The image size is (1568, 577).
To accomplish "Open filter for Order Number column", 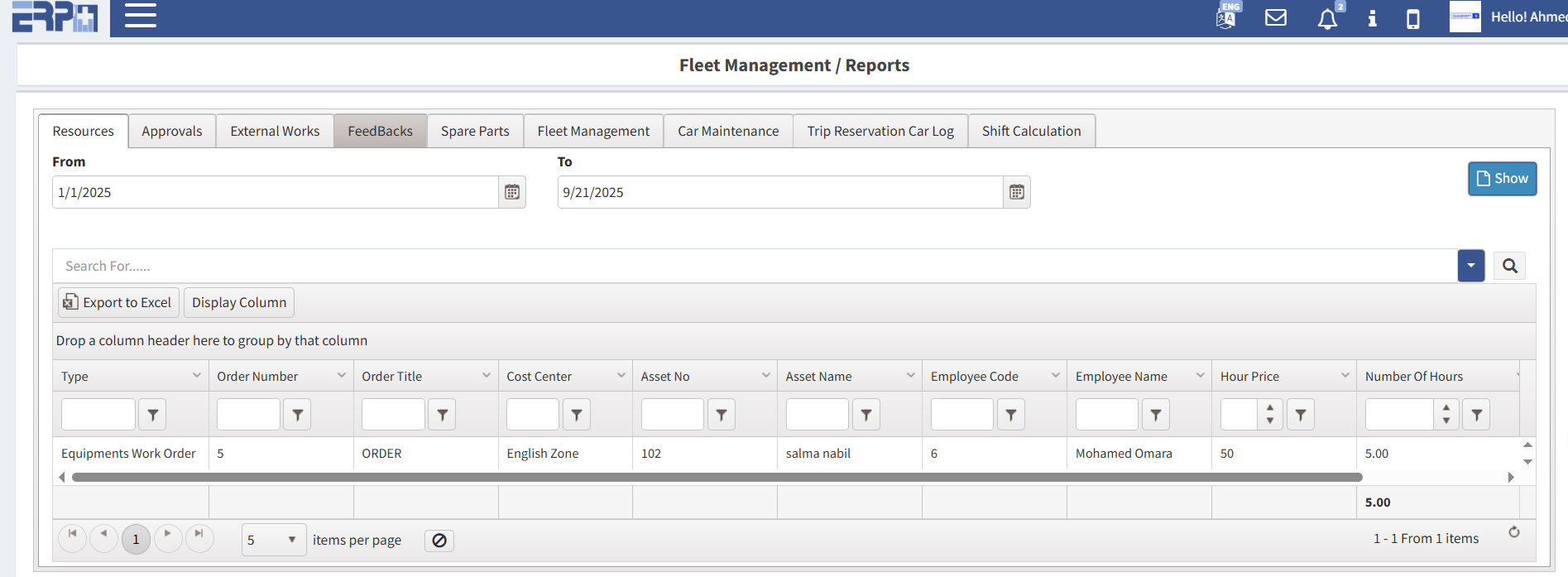I will tap(297, 415).
